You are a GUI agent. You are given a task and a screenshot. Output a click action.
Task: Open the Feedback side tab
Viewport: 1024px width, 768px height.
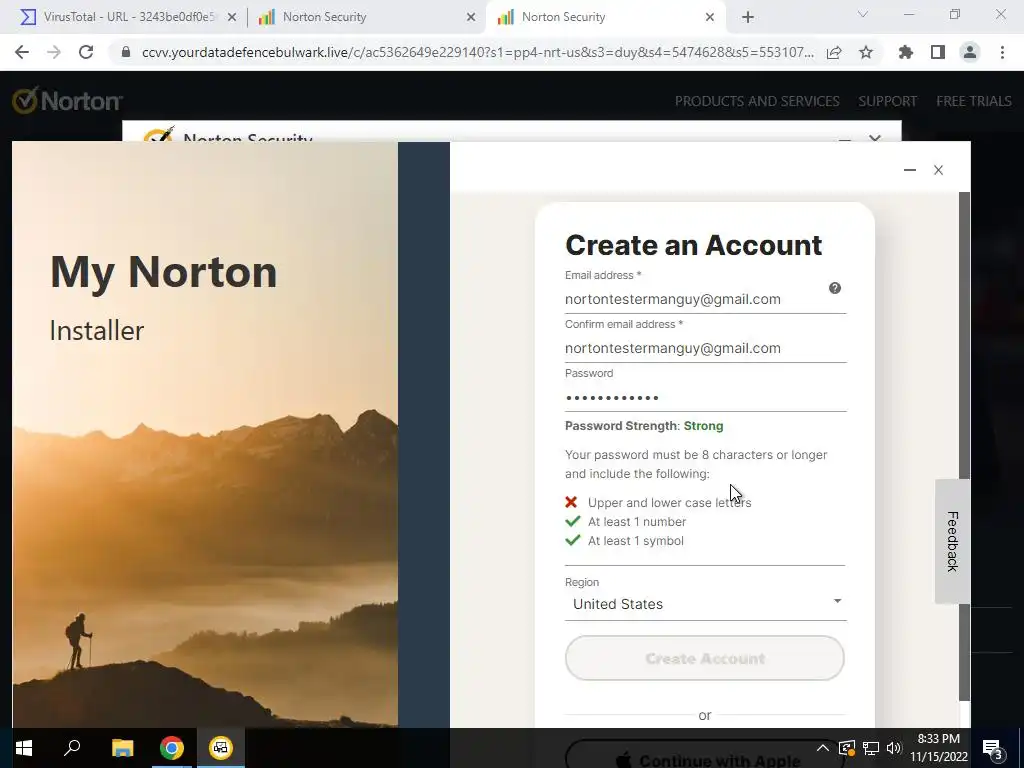pos(952,541)
